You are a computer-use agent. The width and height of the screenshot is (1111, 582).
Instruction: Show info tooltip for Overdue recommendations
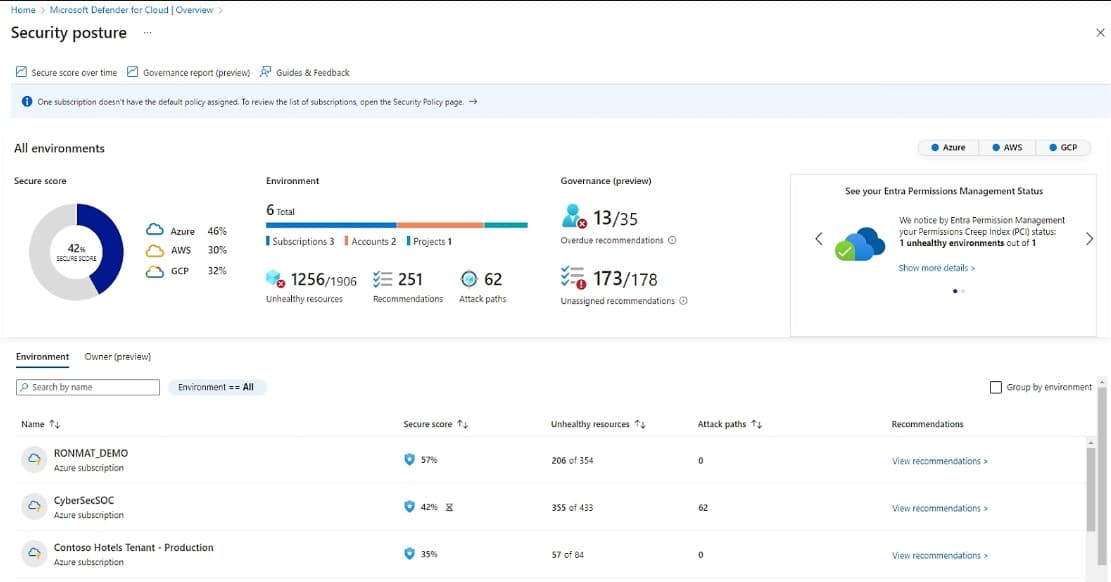672,240
